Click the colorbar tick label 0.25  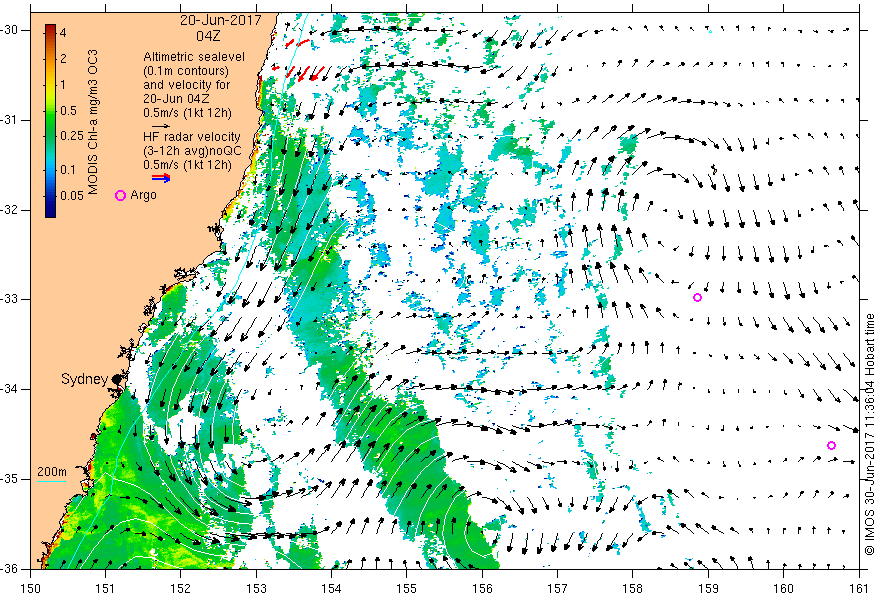tap(72, 136)
